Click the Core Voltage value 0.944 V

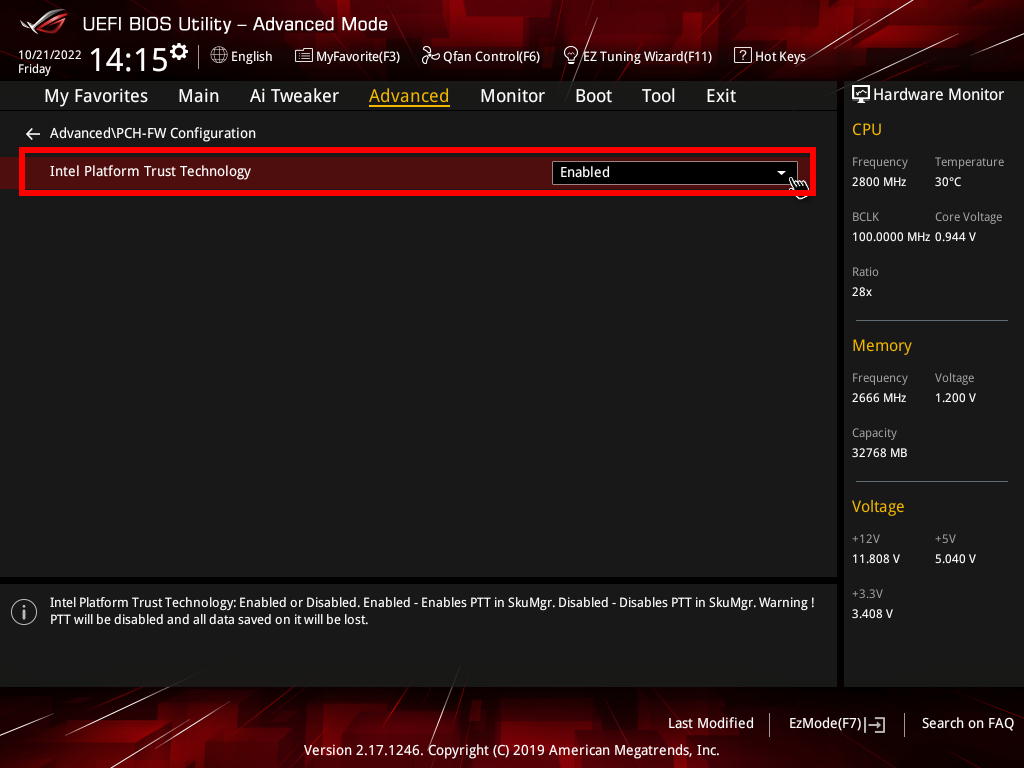[955, 236]
